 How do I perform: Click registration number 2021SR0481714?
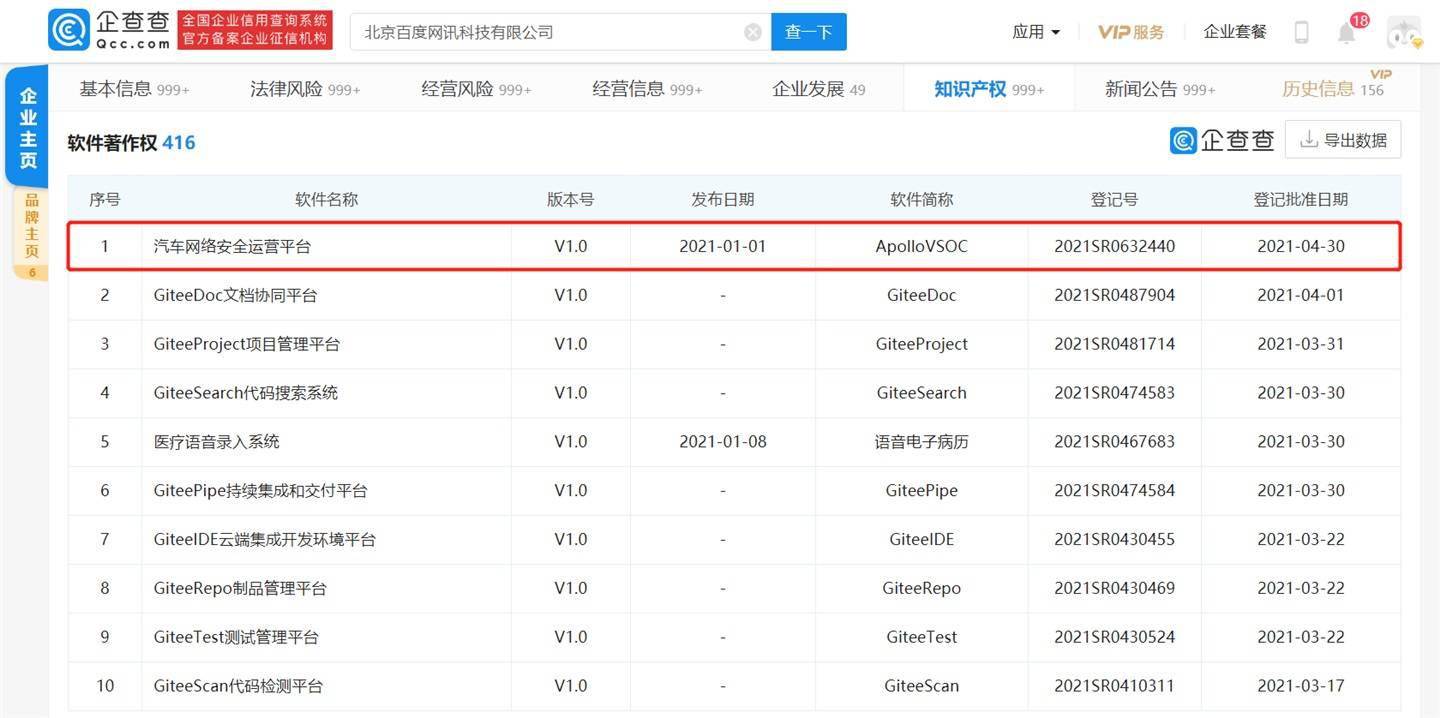tap(1114, 344)
